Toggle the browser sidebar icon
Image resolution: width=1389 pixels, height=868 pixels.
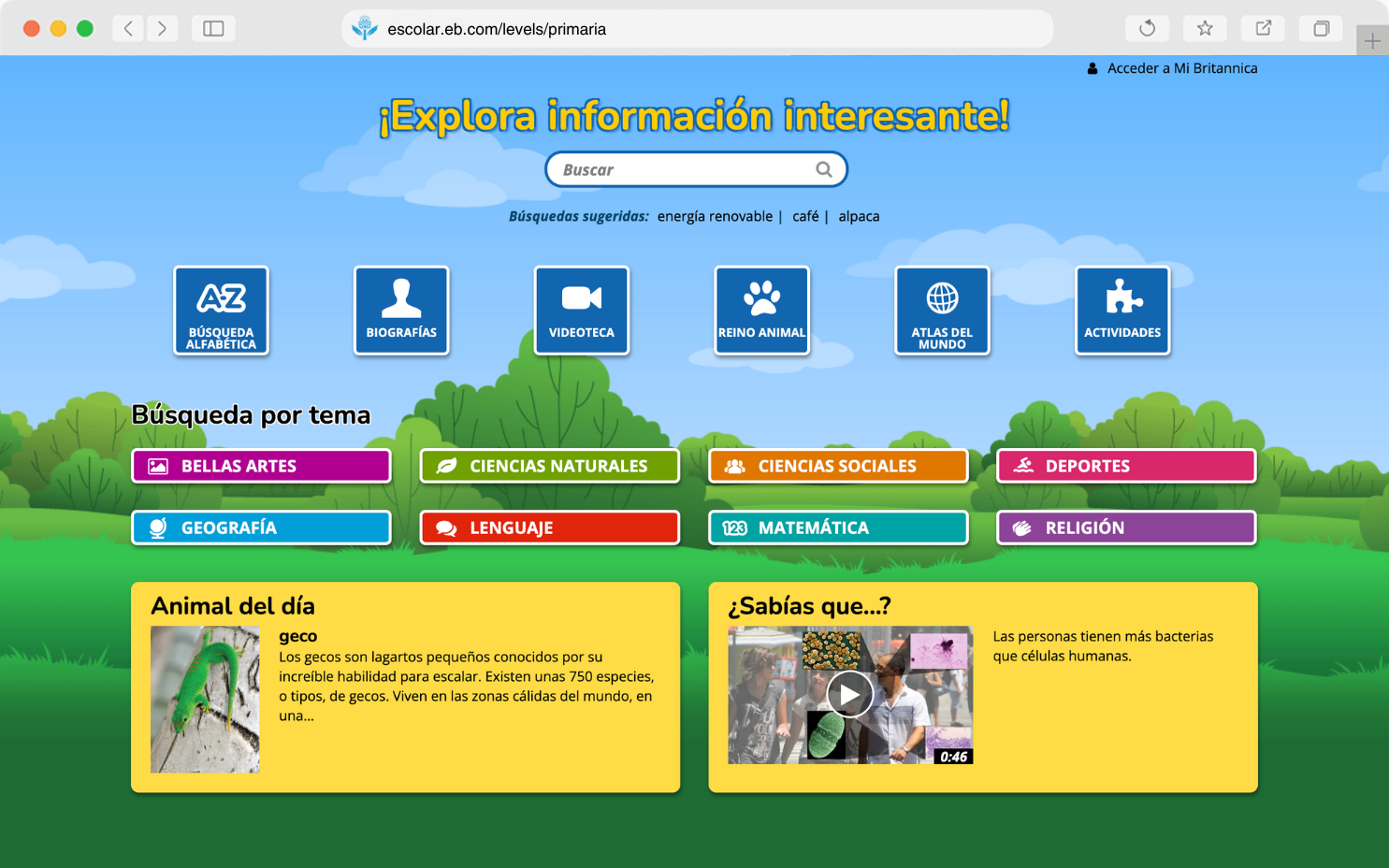tap(213, 29)
